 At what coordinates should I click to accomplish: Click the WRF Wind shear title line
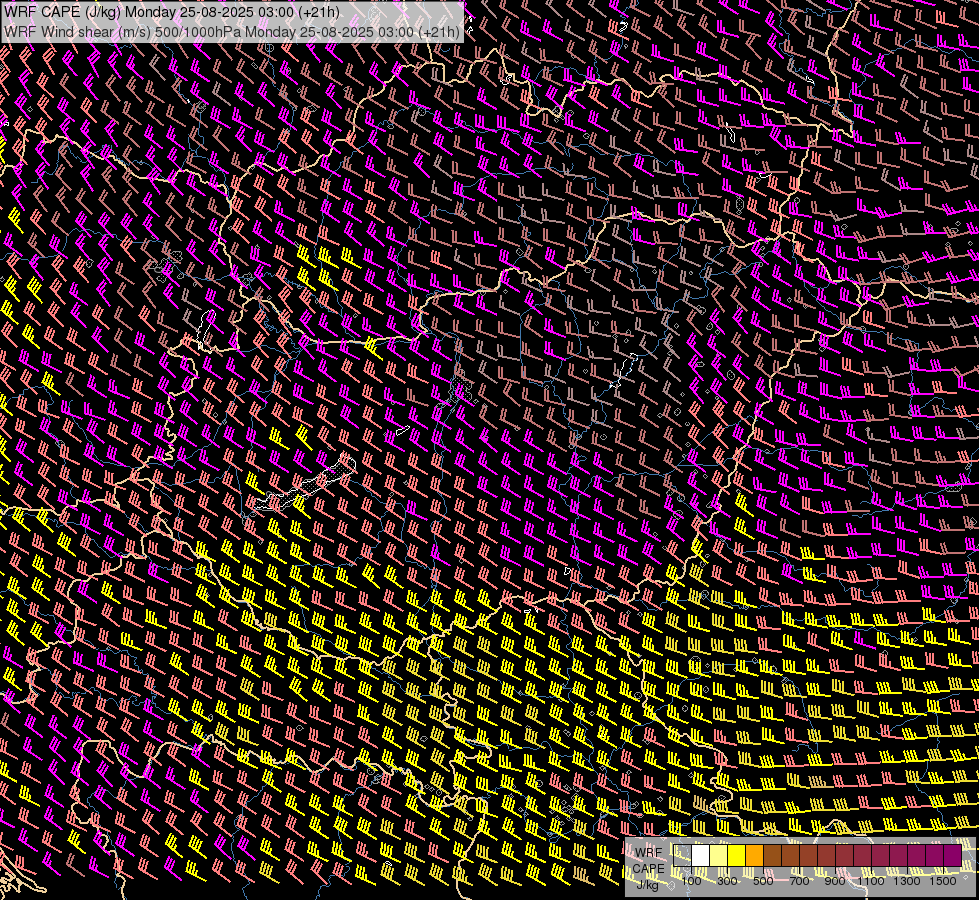pos(232,32)
